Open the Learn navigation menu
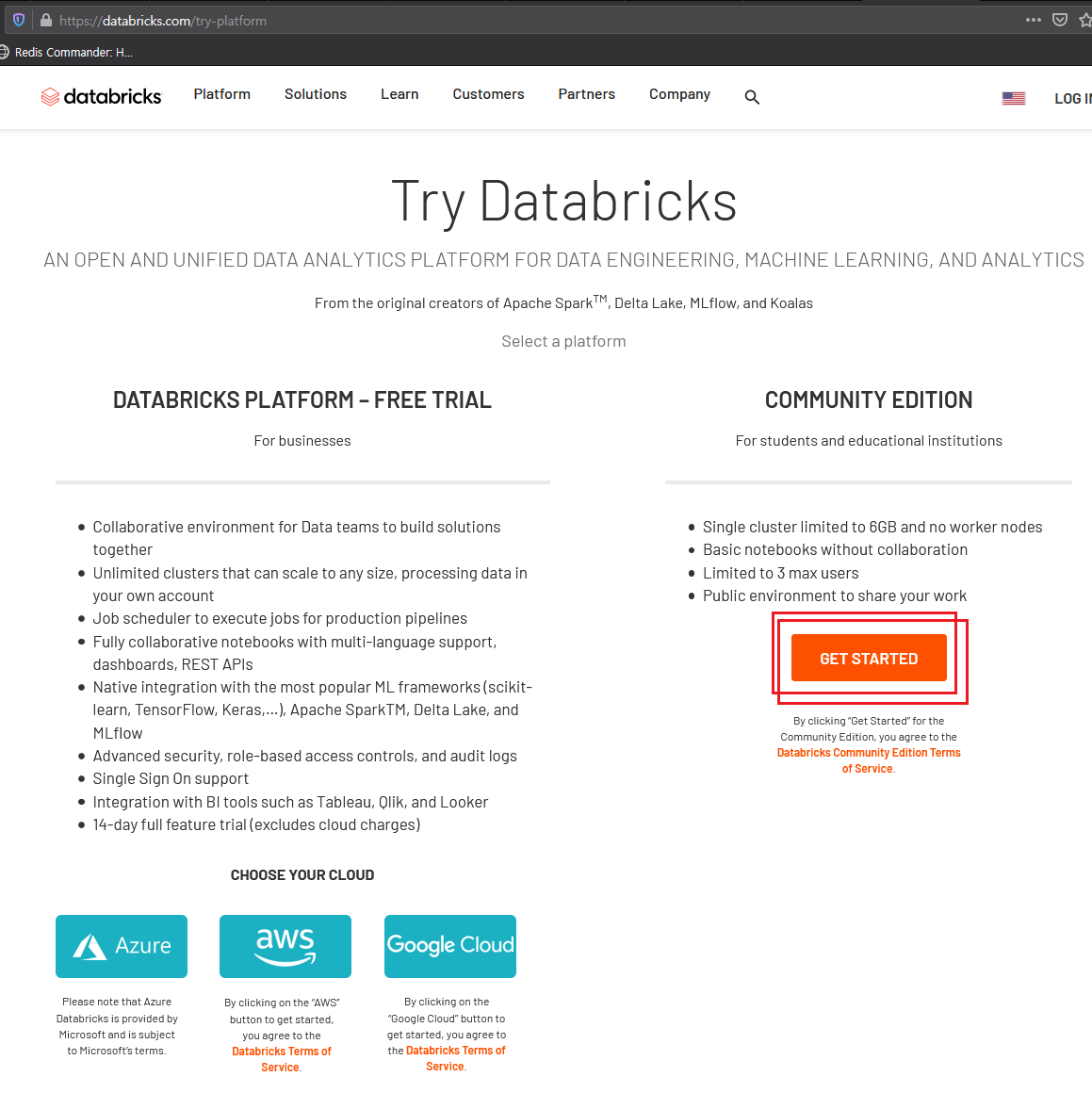This screenshot has width=1092, height=1093. 399,94
